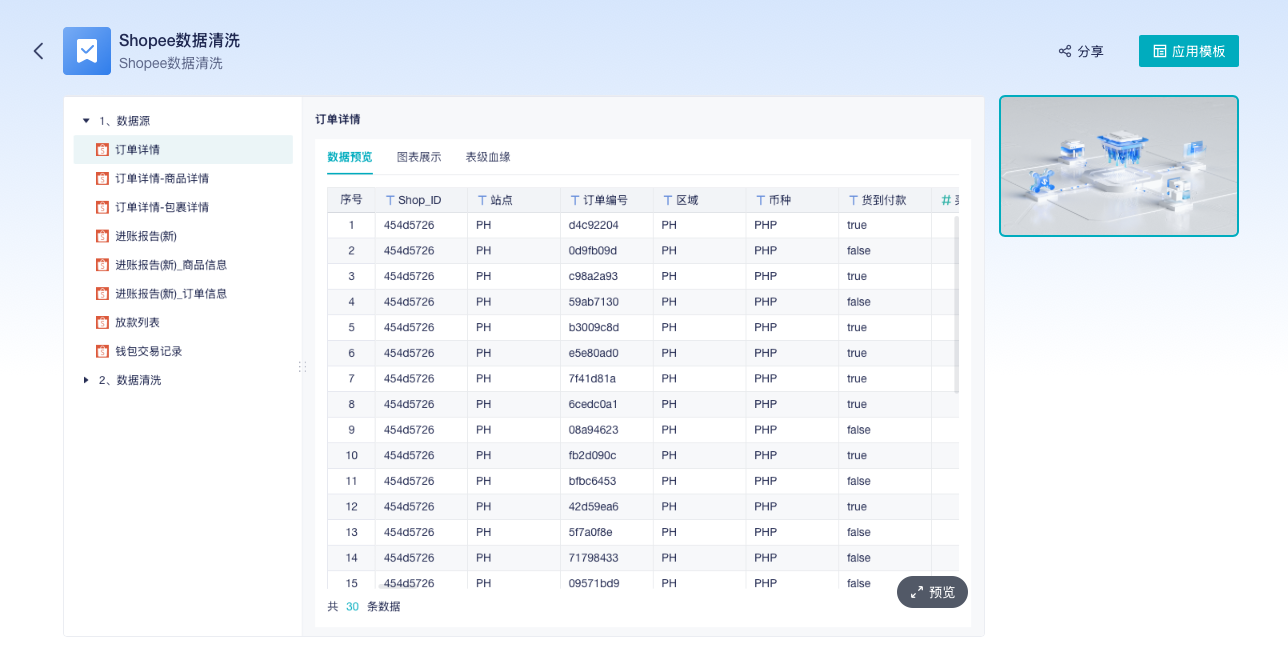Click the share icon next to 分享
1288x656 pixels.
pos(1065,51)
